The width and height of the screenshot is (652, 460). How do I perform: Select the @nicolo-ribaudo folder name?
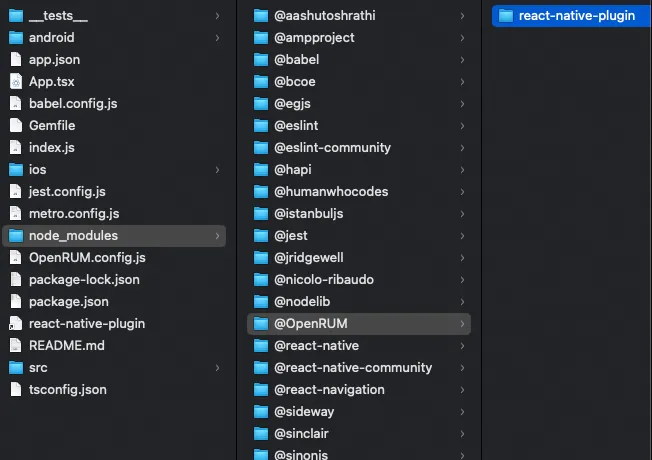324,280
